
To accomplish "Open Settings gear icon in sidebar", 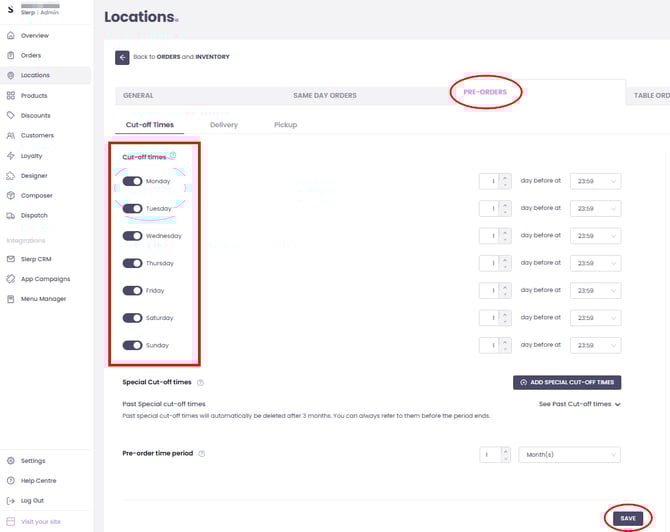I will (x=11, y=461).
